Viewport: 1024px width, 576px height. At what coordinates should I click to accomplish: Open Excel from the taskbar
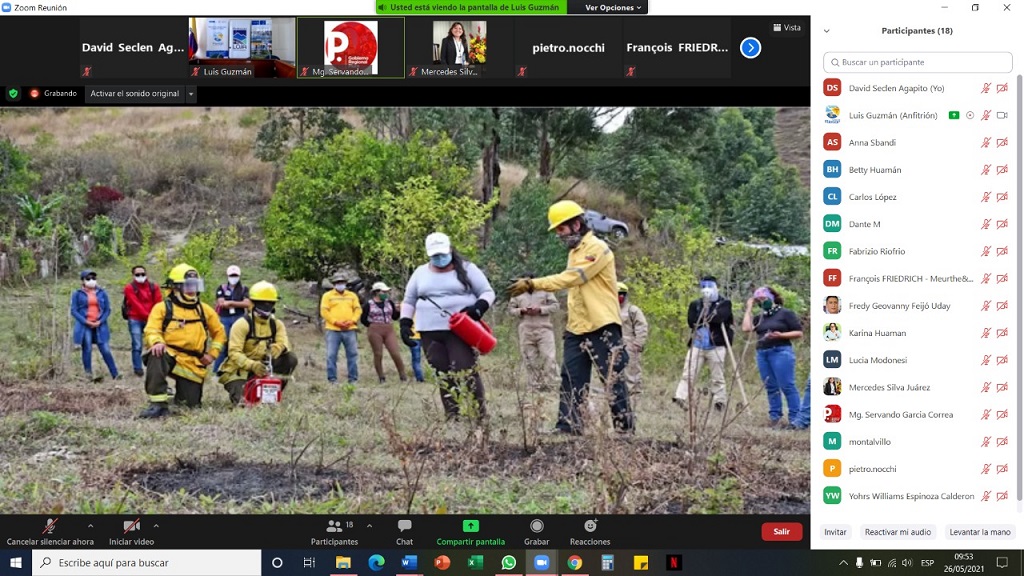coord(475,562)
